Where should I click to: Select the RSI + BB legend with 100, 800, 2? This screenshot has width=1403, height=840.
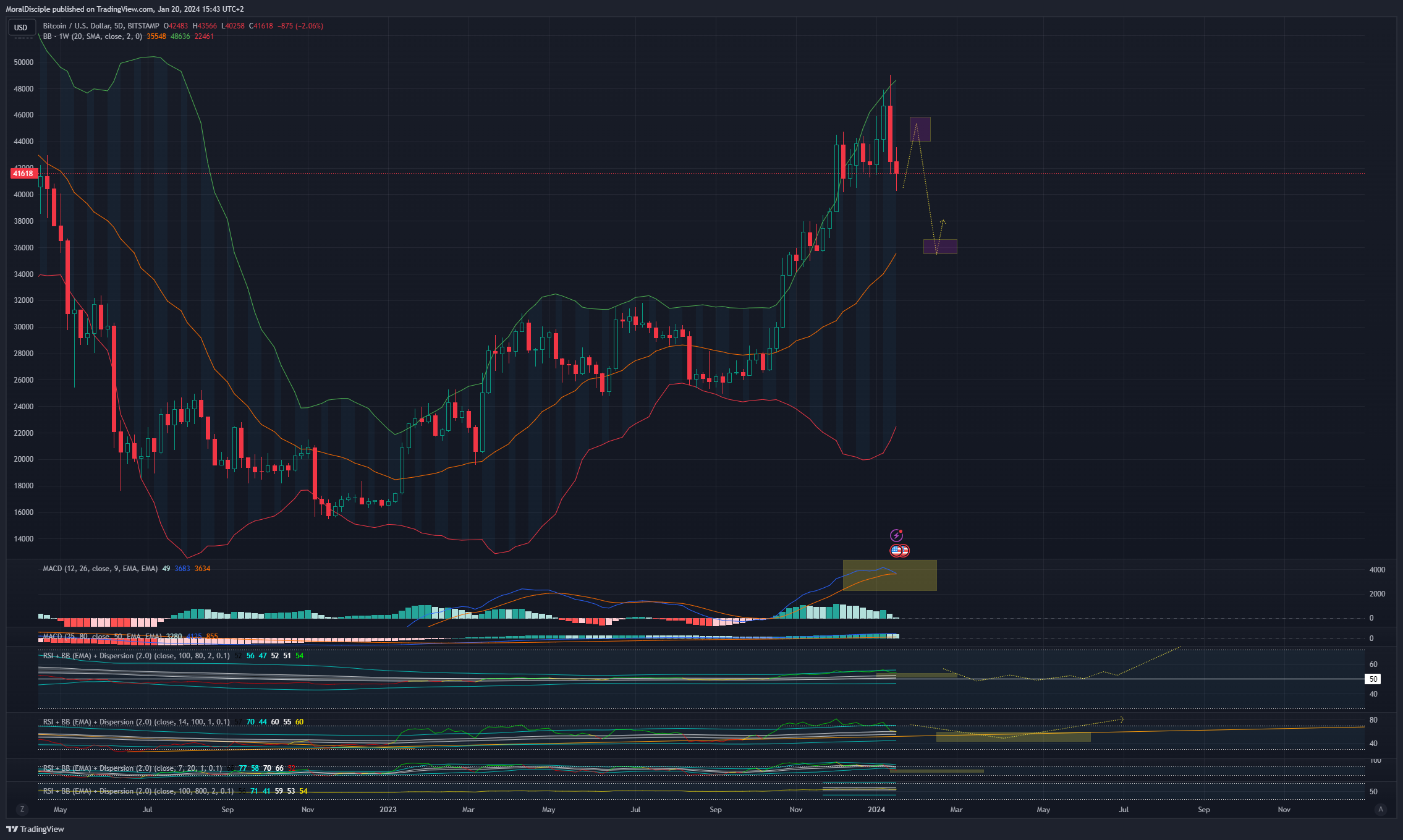pos(138,791)
